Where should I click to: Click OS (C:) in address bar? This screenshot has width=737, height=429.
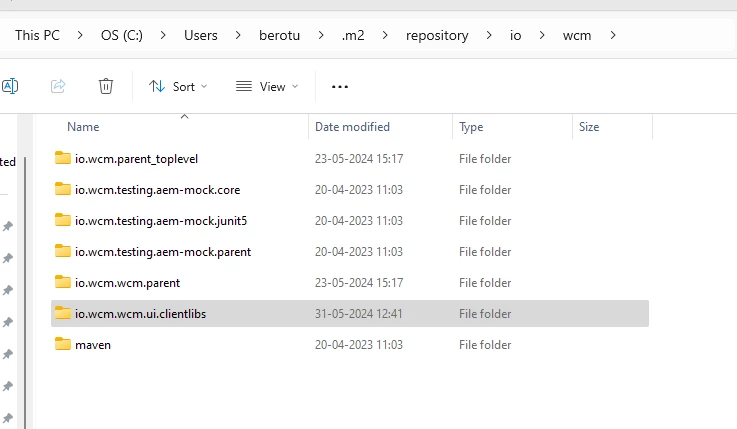(x=122, y=35)
